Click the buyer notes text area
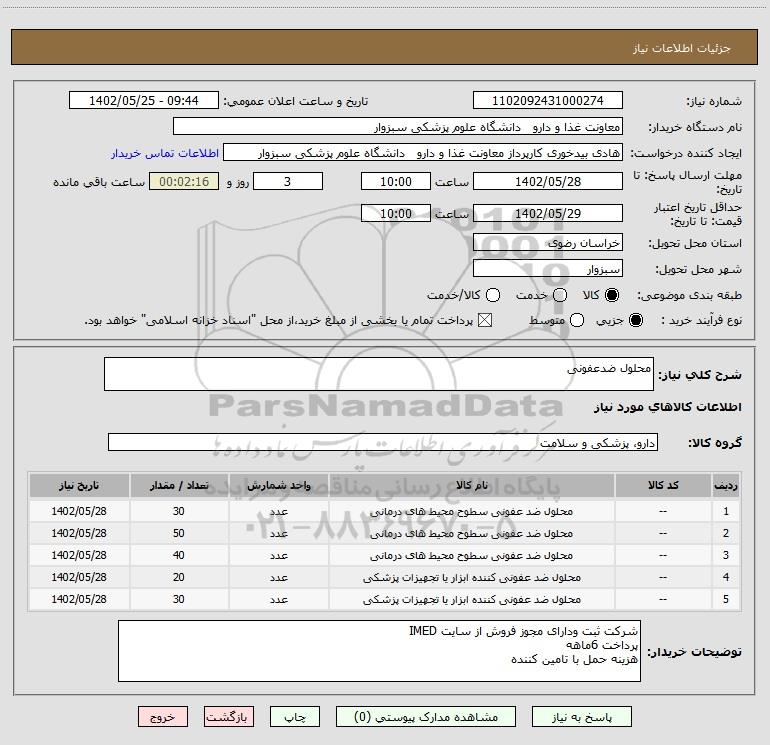Screen dimensions: 770x745 [379, 651]
